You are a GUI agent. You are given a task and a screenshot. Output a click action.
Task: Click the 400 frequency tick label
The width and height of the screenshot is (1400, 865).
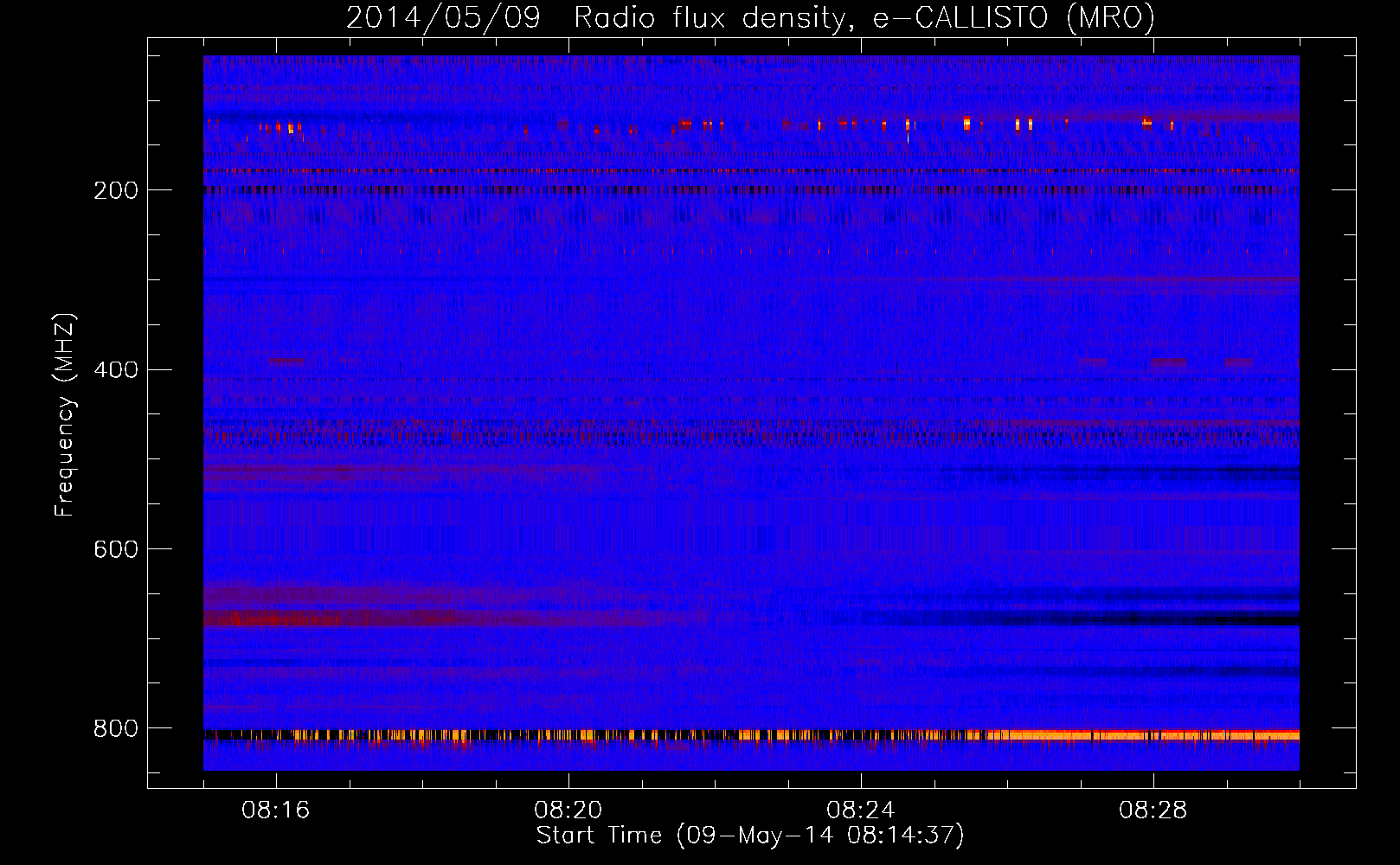click(116, 370)
